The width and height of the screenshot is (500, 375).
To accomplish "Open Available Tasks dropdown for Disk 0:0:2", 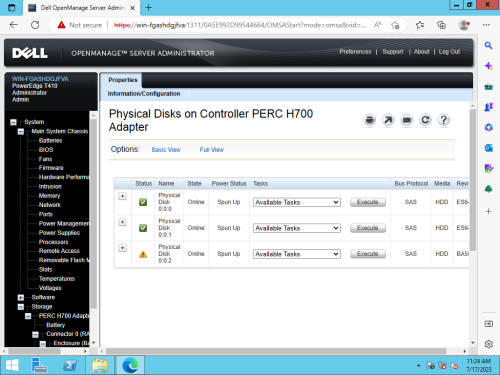I will 297,254.
